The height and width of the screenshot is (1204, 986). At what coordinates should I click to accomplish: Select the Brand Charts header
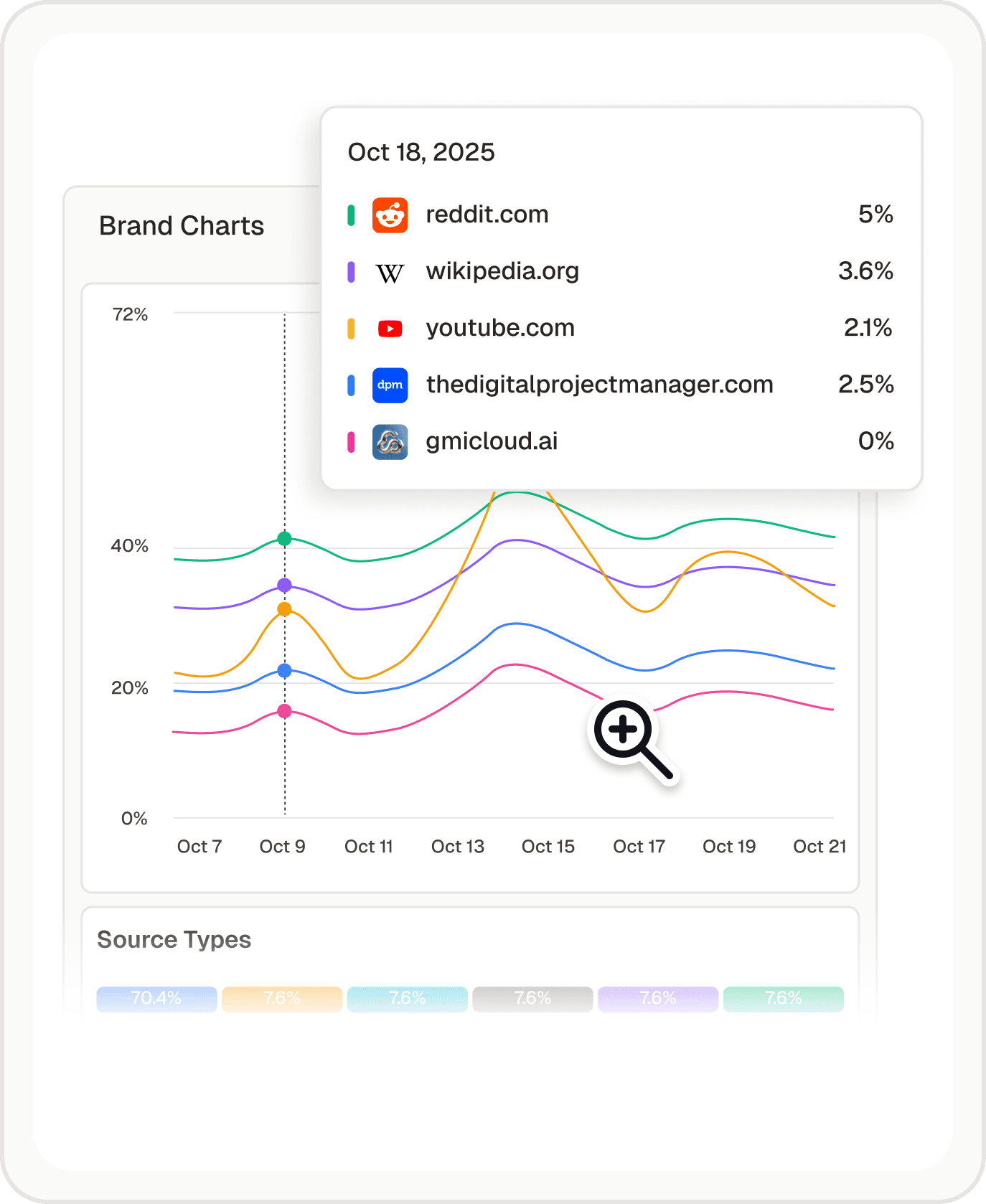(182, 226)
